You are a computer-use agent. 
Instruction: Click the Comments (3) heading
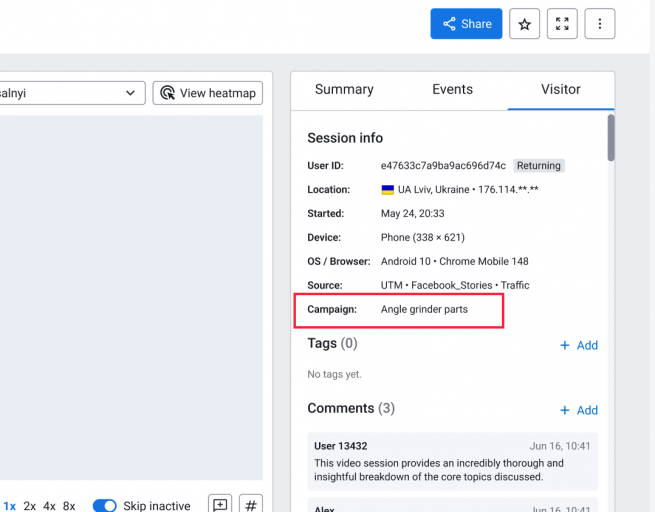click(x=351, y=408)
